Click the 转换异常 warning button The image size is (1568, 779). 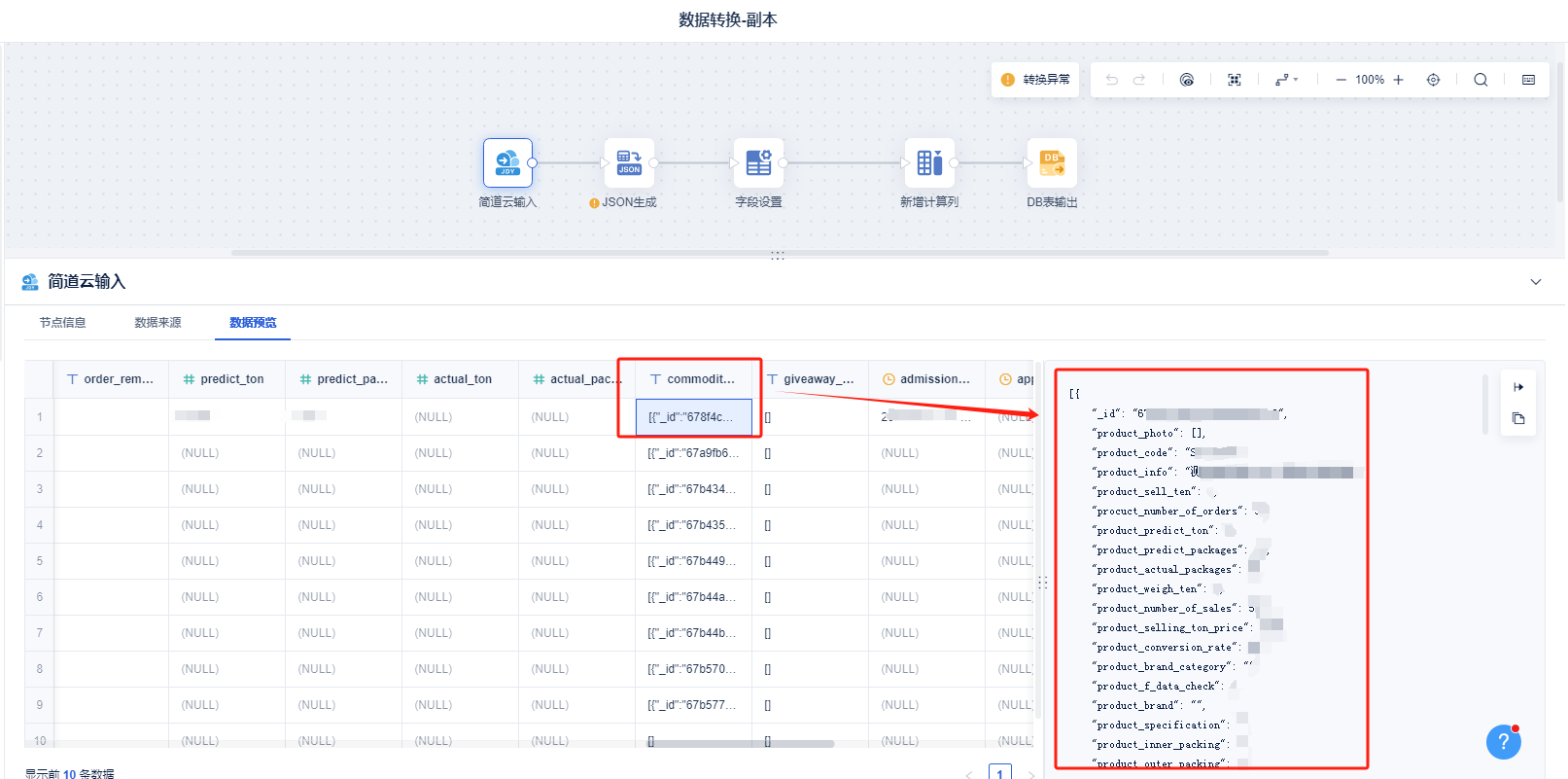(1035, 80)
